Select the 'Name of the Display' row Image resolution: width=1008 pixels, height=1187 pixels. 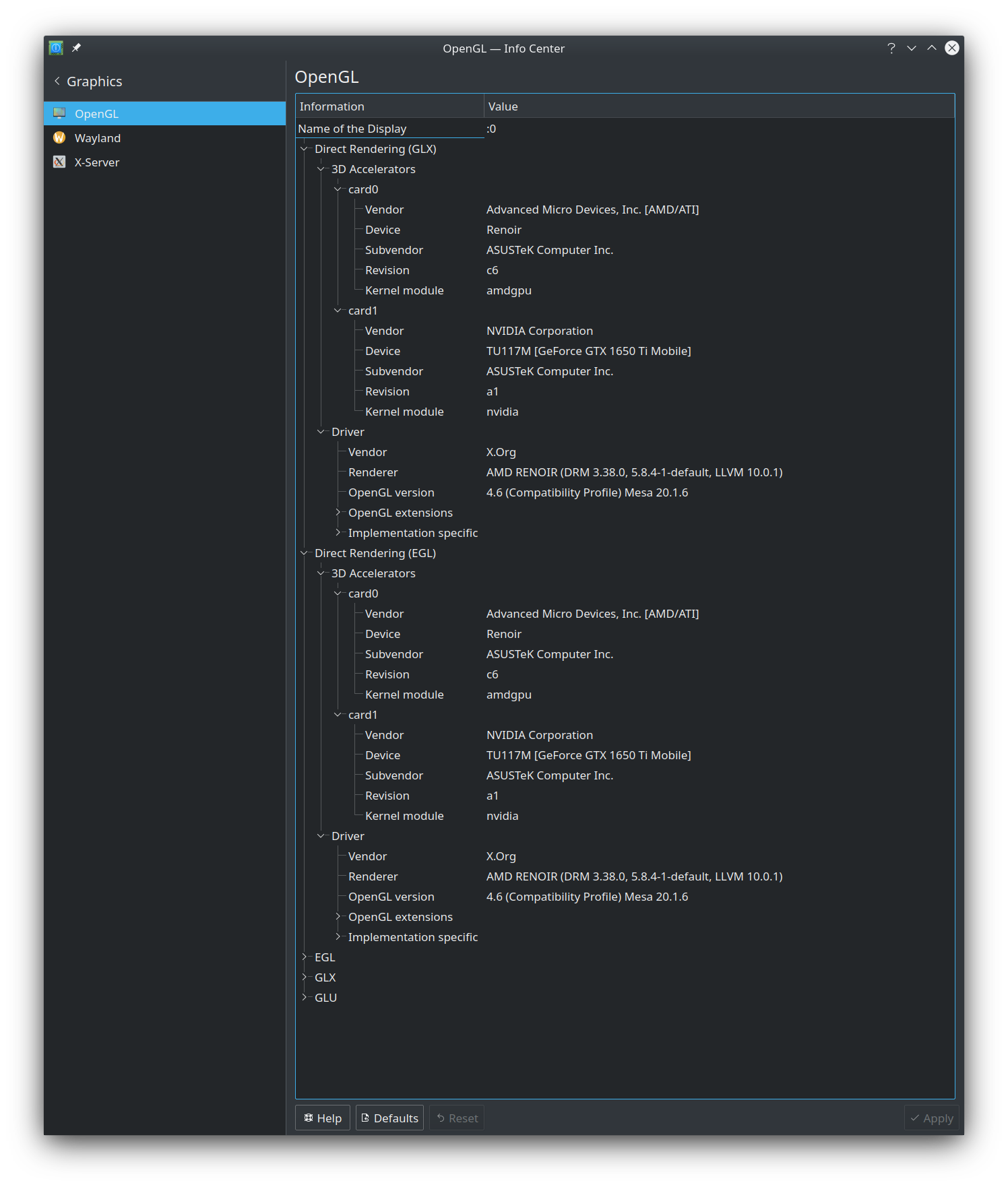pyautogui.click(x=625, y=129)
